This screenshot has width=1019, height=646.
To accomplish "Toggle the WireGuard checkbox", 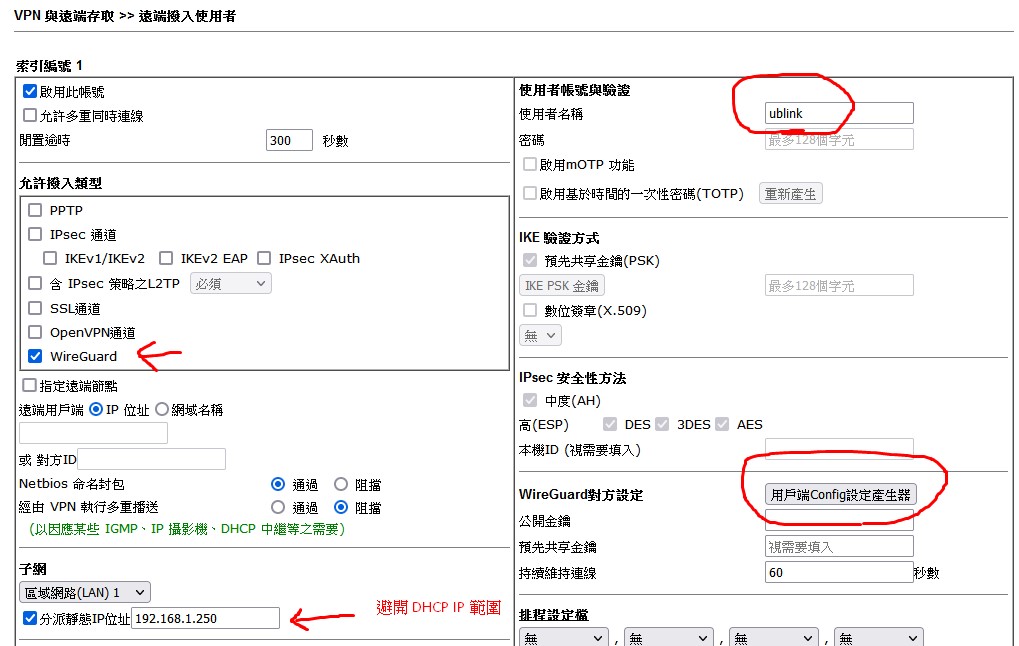I will (36, 356).
